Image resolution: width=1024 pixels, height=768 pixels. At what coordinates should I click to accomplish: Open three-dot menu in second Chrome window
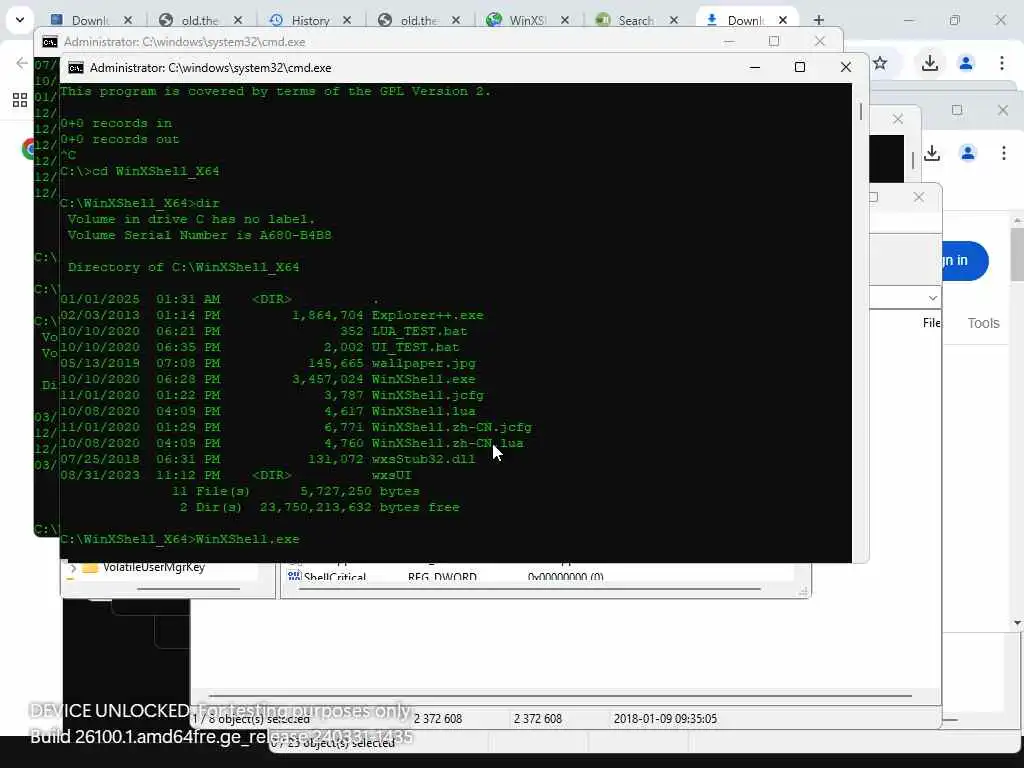click(x=1004, y=153)
